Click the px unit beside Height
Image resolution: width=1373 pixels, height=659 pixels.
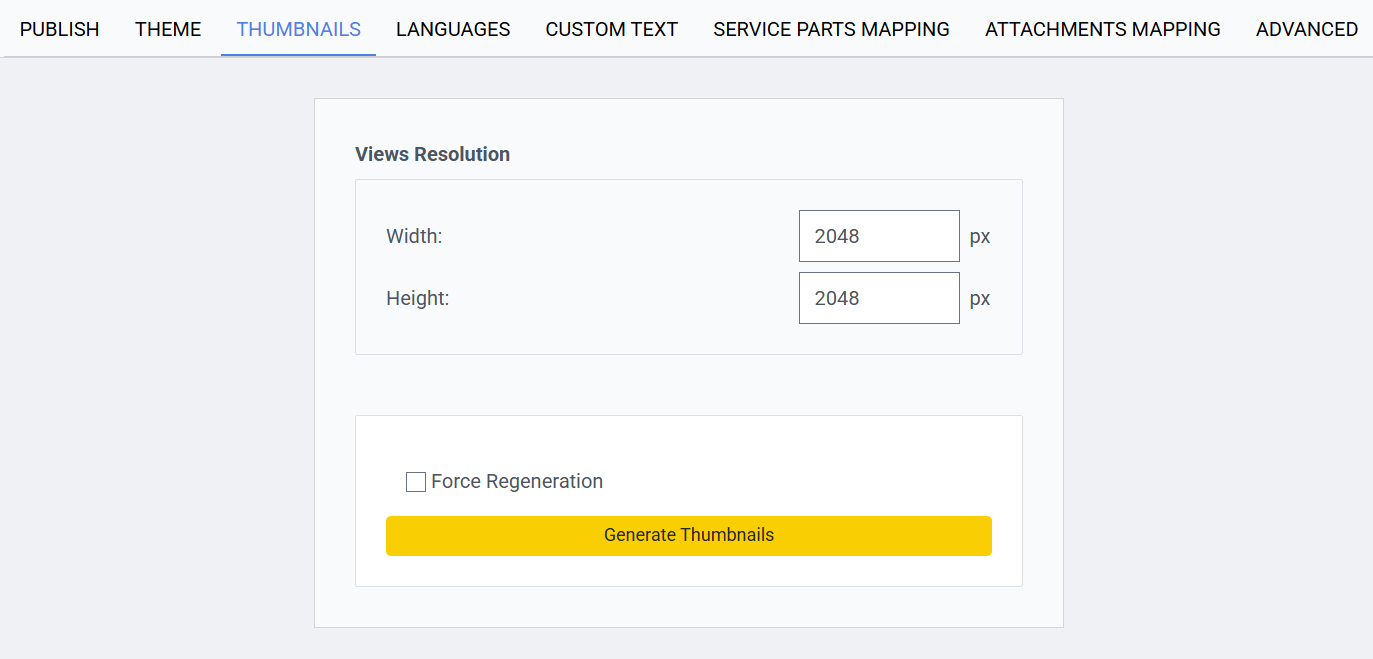click(x=980, y=299)
